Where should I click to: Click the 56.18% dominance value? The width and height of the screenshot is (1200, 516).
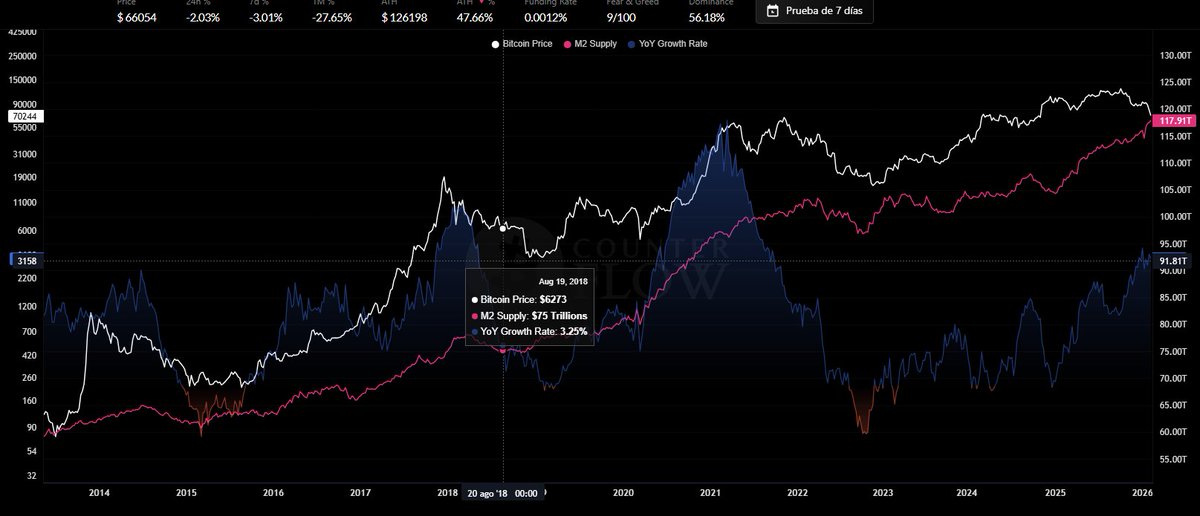[708, 17]
